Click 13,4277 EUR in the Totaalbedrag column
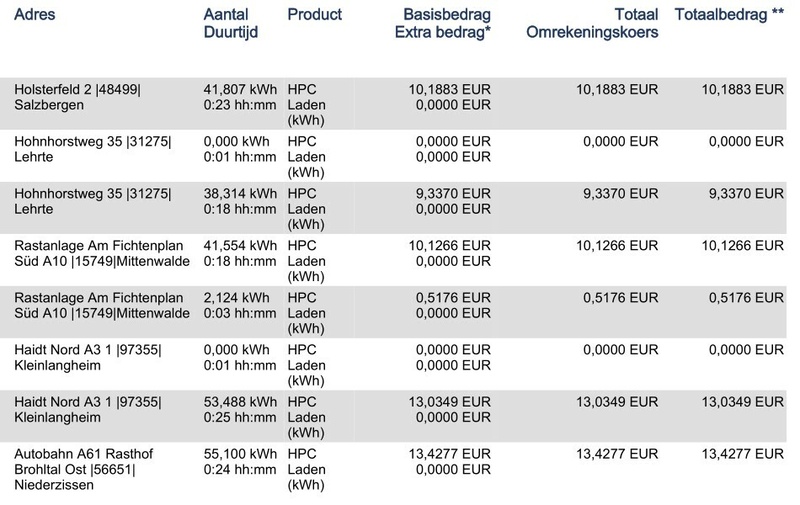The height and width of the screenshot is (505, 800). coord(743,453)
